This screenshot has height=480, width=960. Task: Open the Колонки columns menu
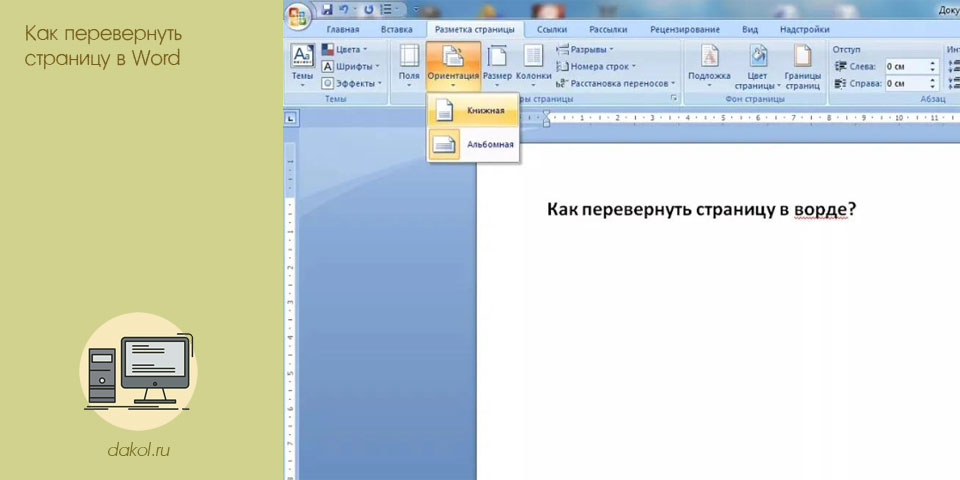coord(533,66)
